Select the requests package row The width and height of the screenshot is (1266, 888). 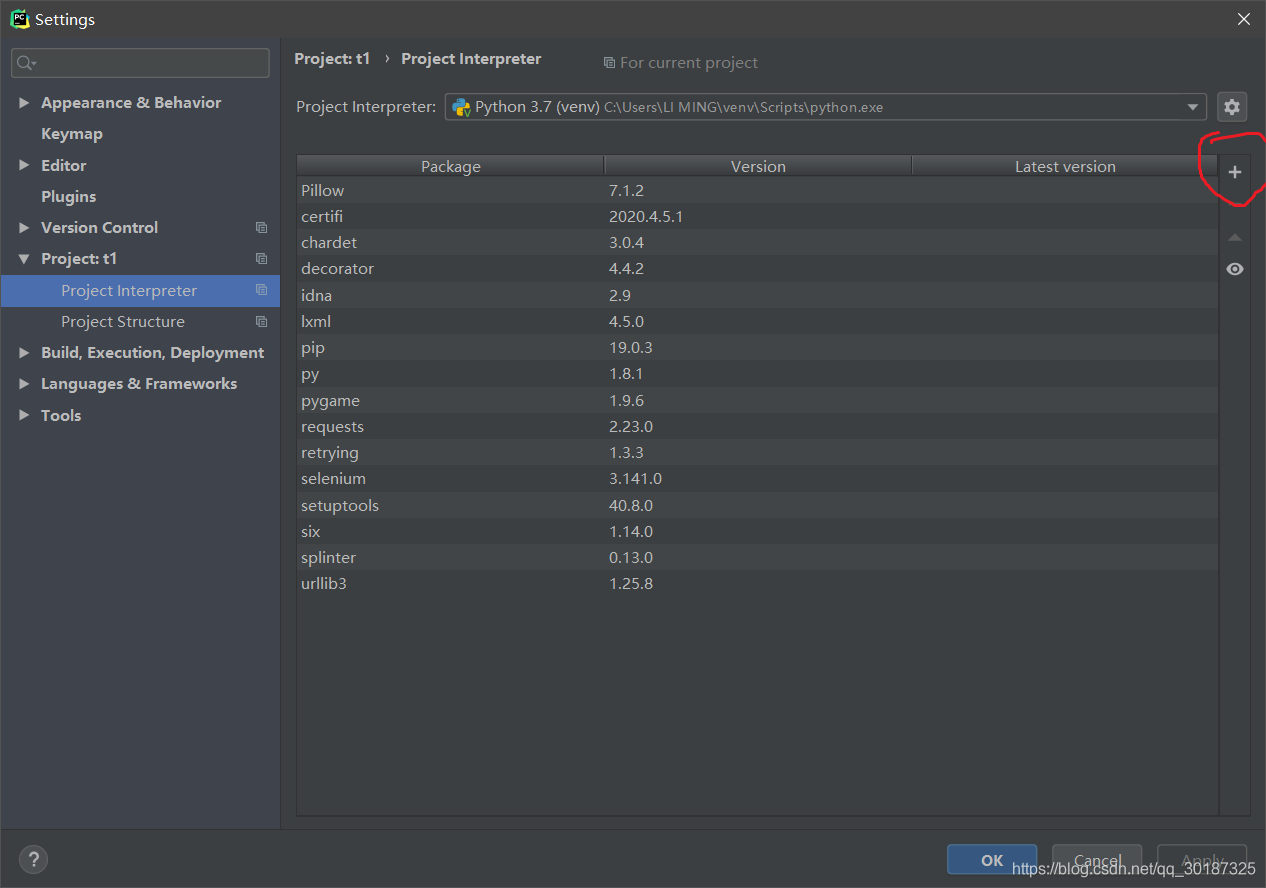tap(757, 426)
